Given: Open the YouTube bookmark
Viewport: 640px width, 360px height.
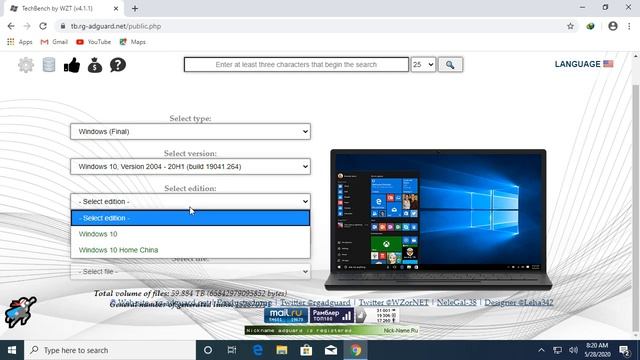Looking at the screenshot, I should (x=93, y=42).
